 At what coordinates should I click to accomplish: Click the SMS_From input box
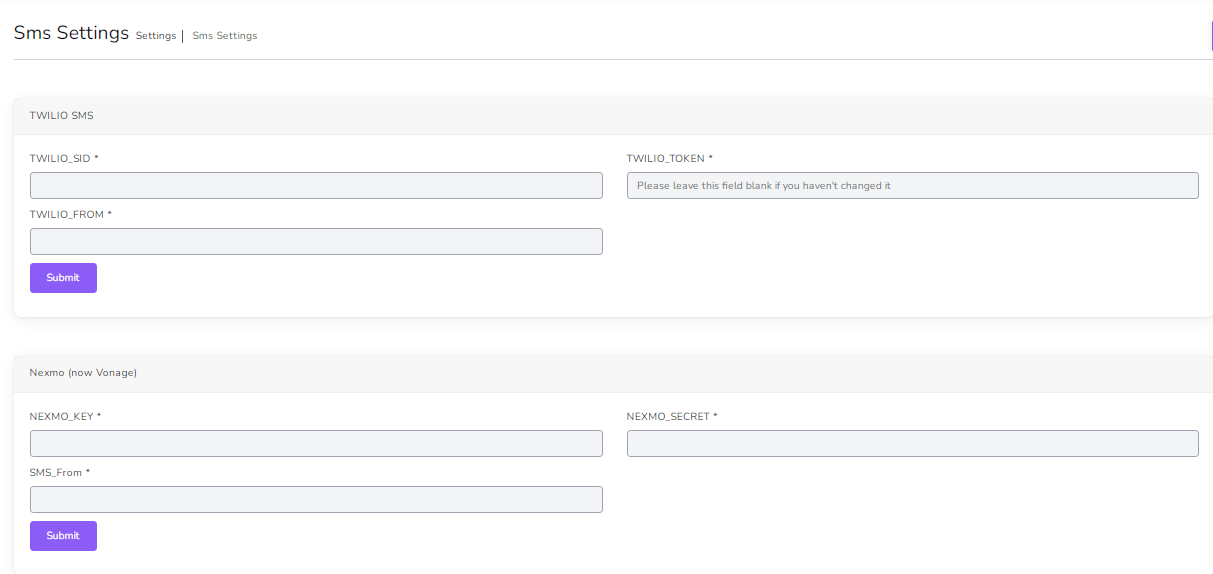316,499
